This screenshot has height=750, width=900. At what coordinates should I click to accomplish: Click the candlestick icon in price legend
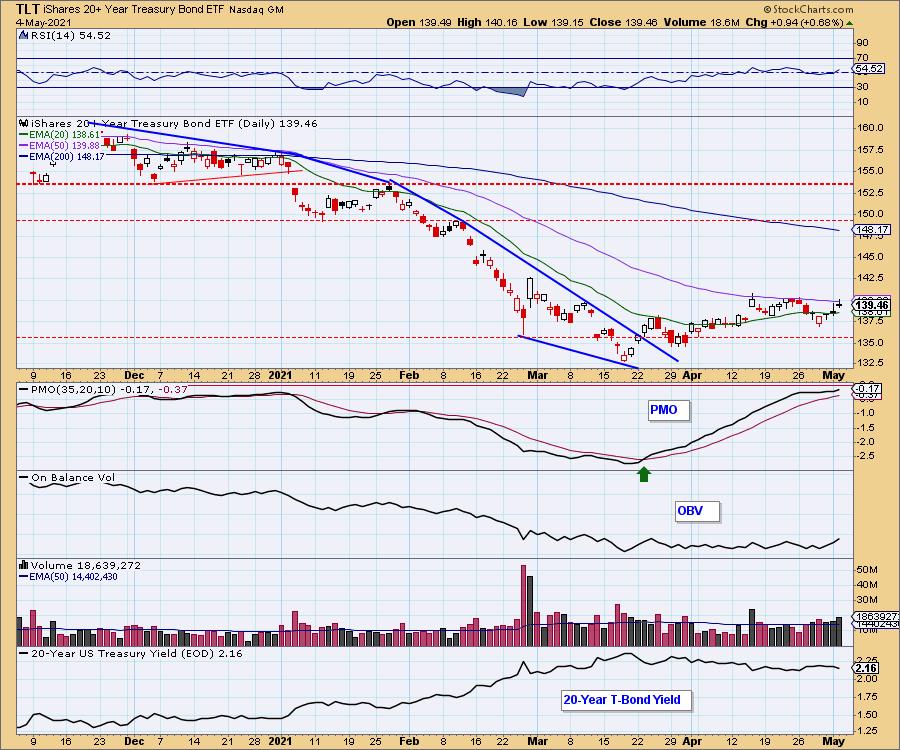pyautogui.click(x=24, y=123)
